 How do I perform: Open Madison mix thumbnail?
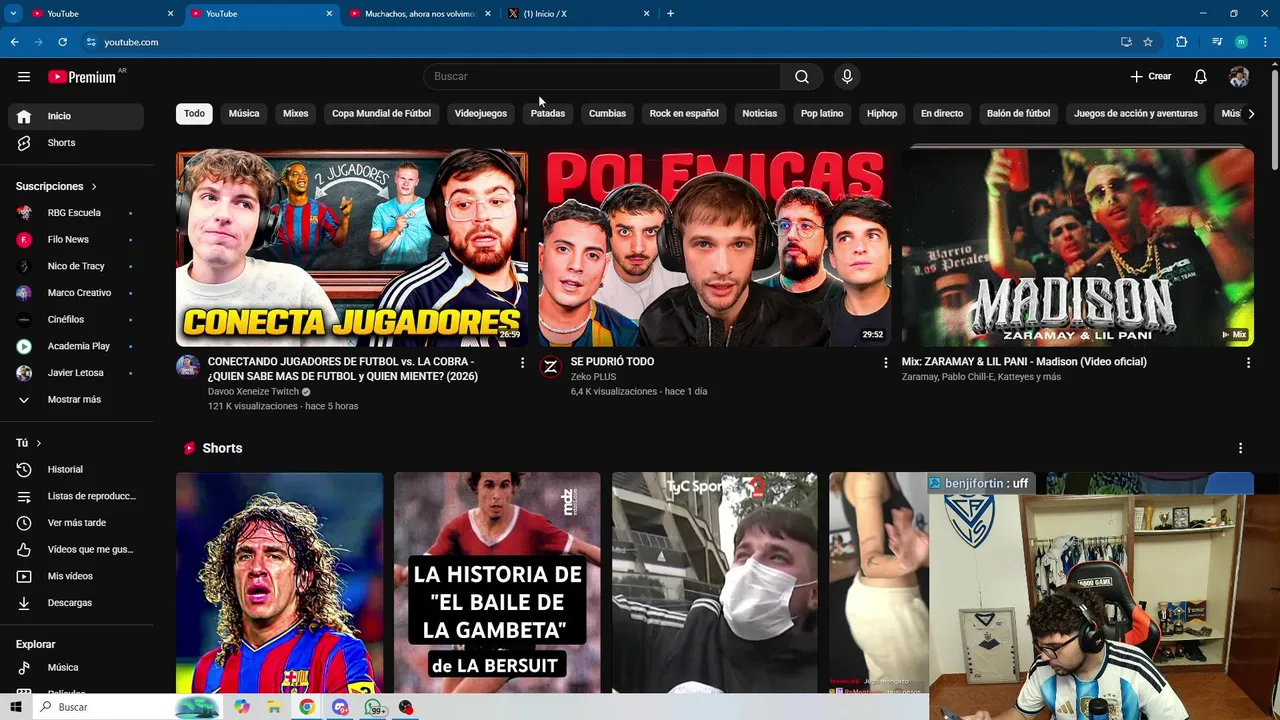pyautogui.click(x=1078, y=247)
